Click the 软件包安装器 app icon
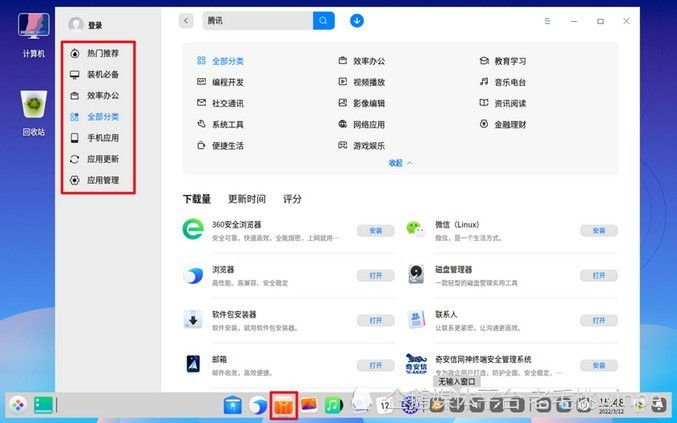The image size is (677, 423). (193, 320)
